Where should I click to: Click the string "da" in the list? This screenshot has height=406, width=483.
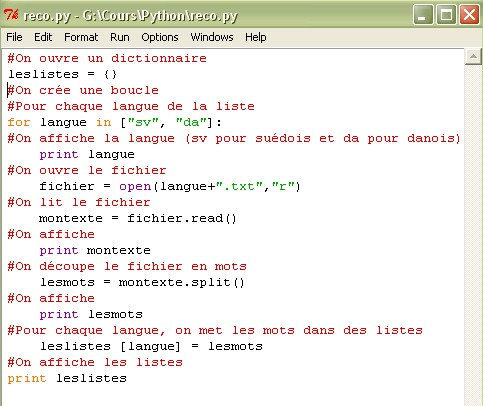click(x=192, y=122)
